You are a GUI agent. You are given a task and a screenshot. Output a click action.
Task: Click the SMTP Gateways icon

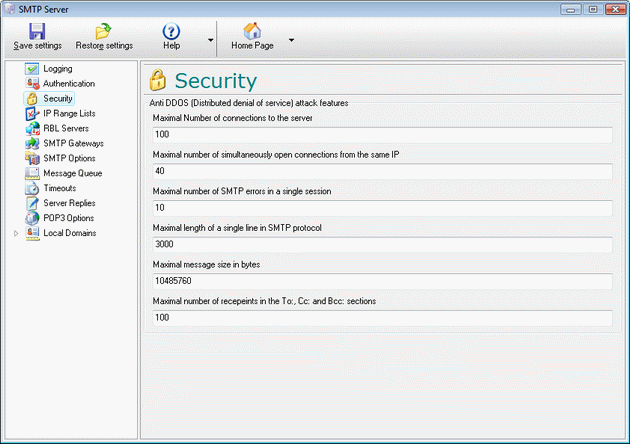click(32, 144)
